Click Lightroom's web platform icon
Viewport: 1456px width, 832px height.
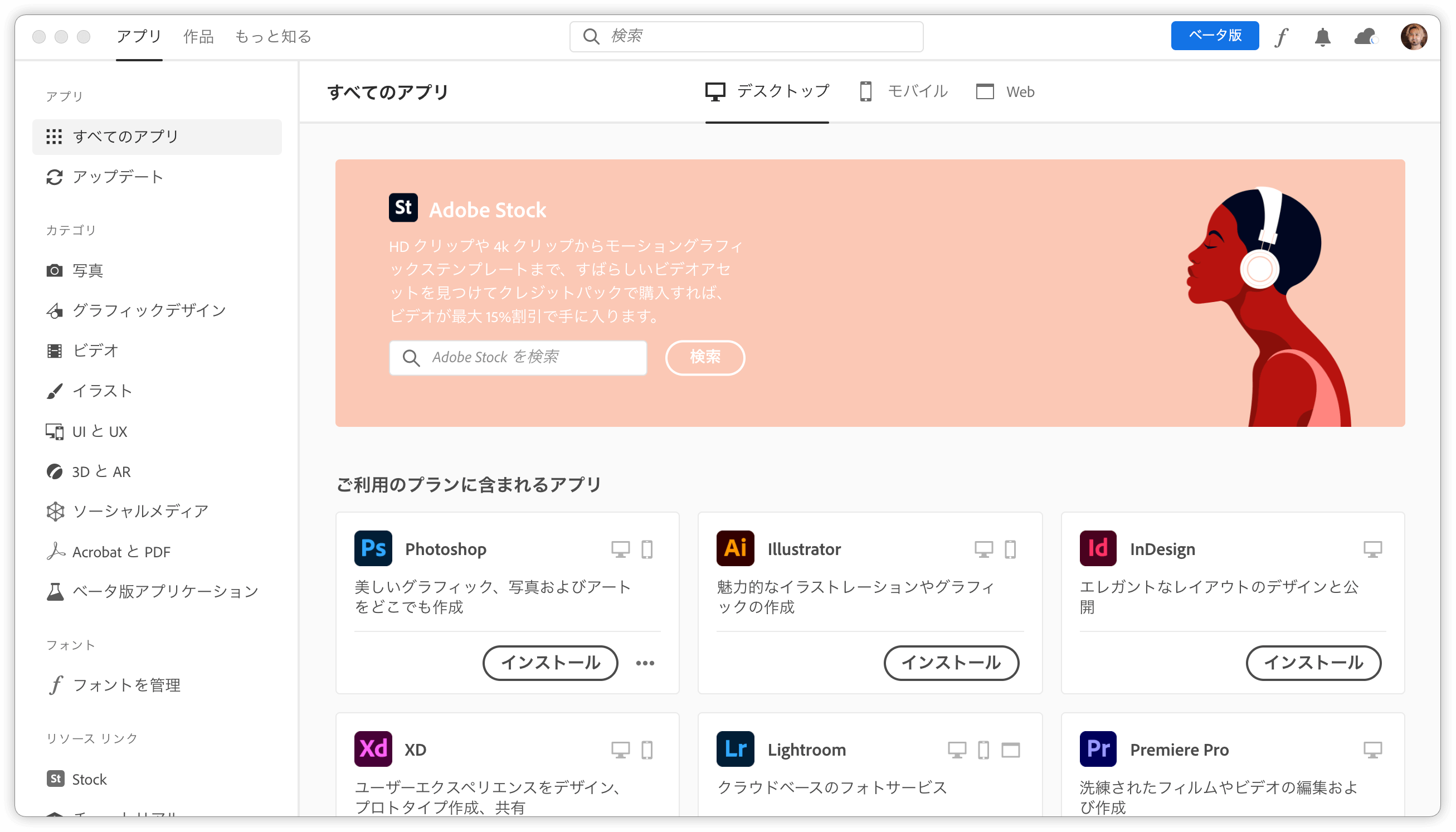(1010, 750)
